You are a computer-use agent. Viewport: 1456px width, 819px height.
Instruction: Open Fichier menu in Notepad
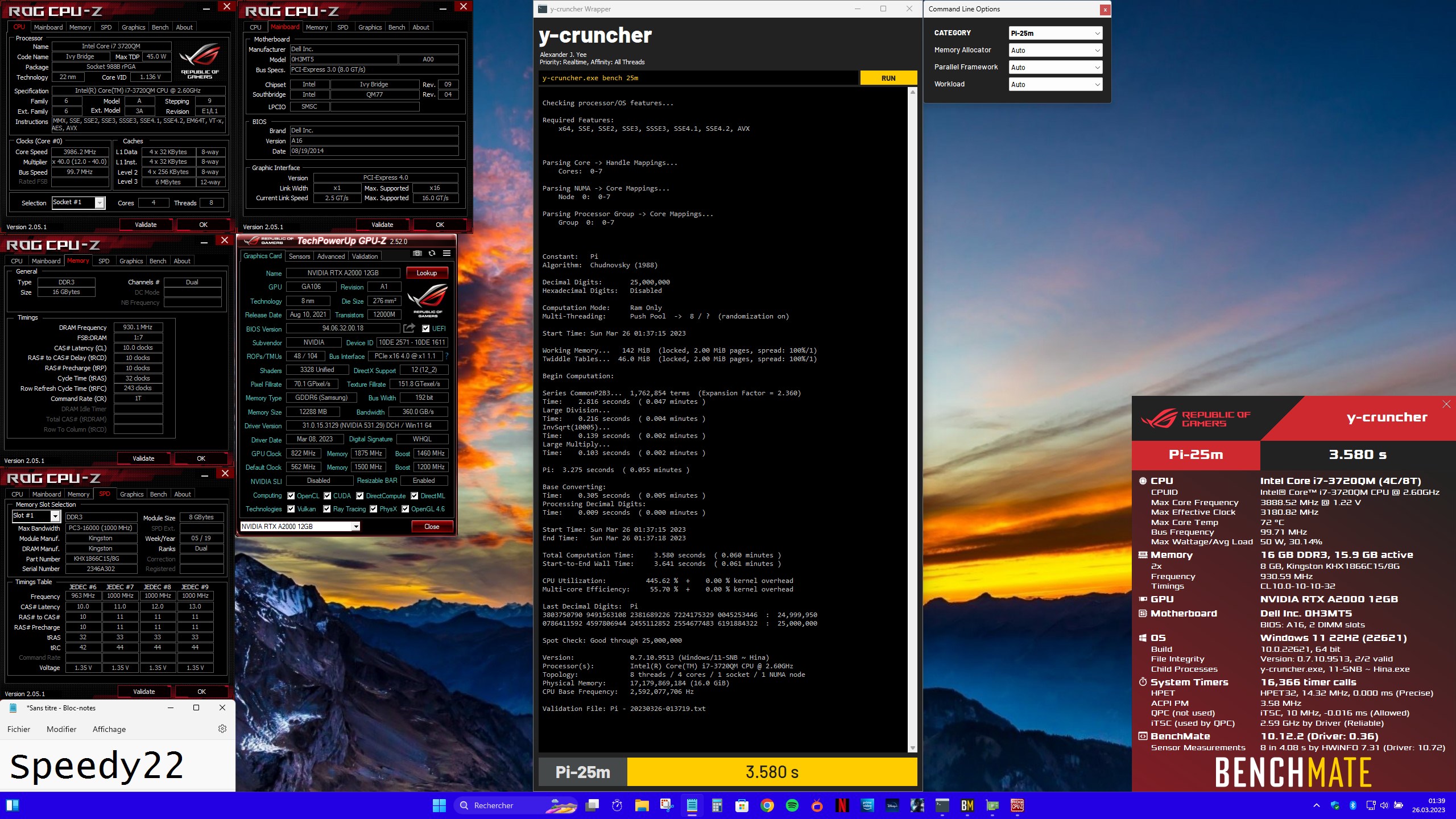click(19, 729)
